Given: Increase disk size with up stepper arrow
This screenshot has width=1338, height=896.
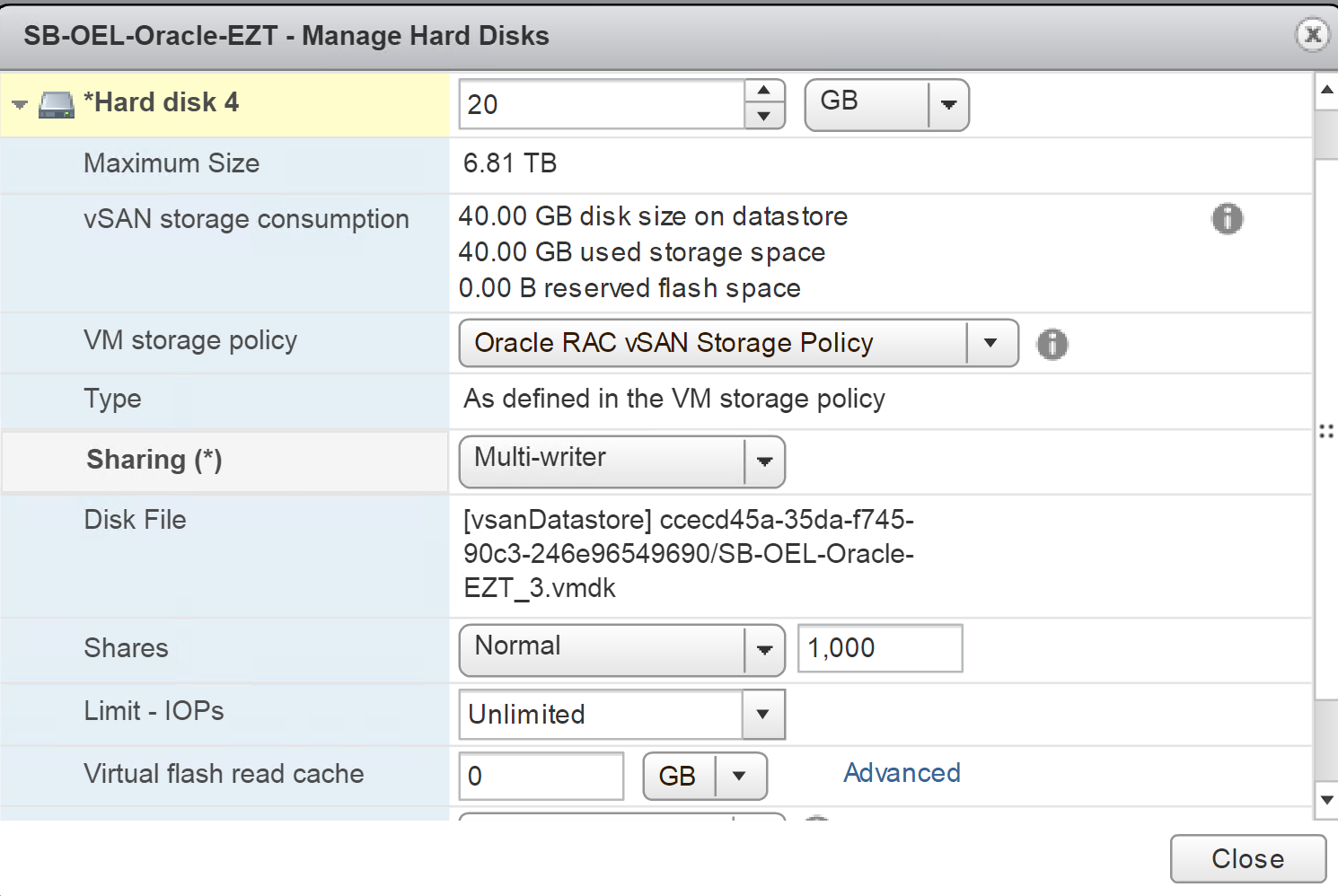Looking at the screenshot, I should tap(764, 91).
